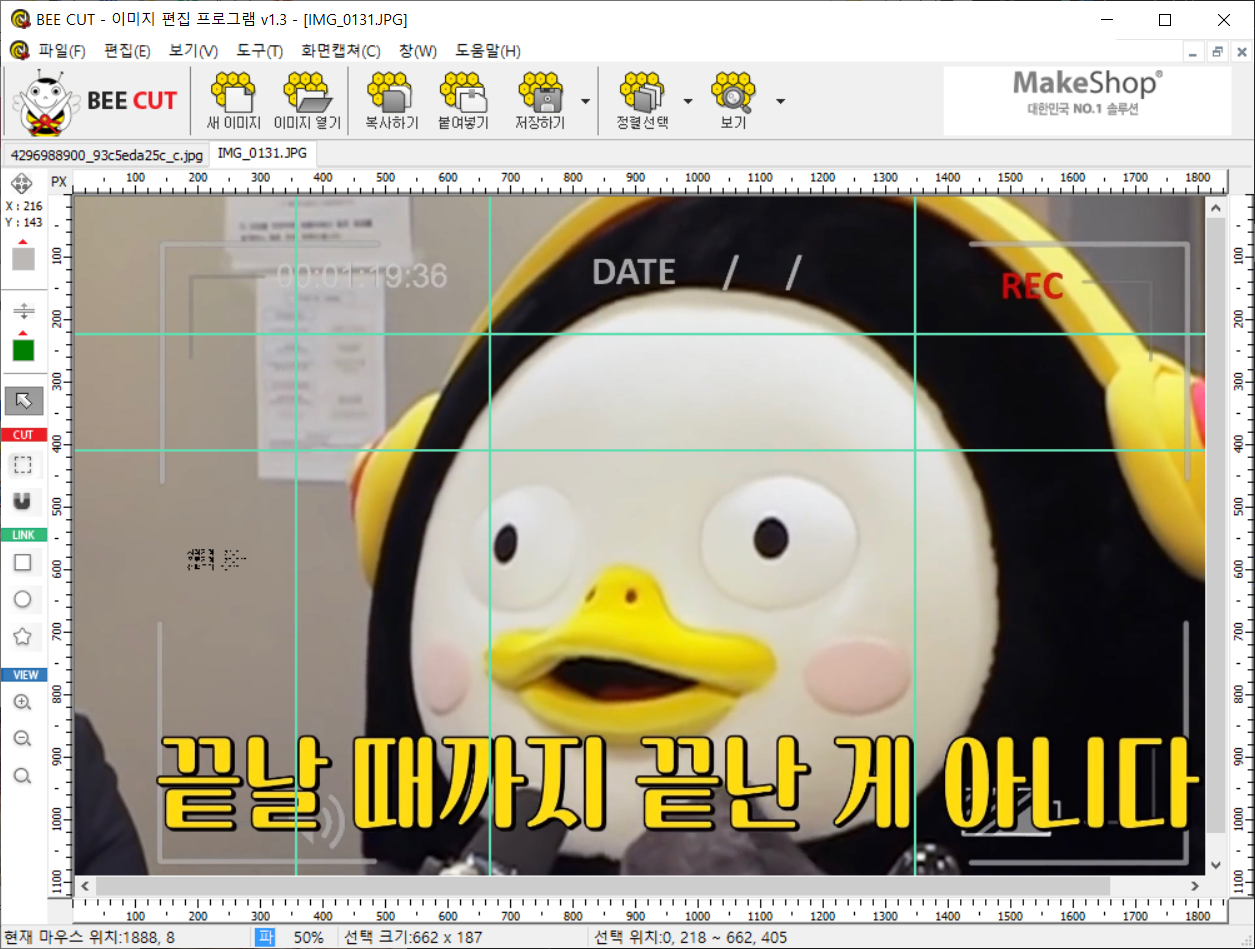Click the gray color swatch

pos(23,259)
